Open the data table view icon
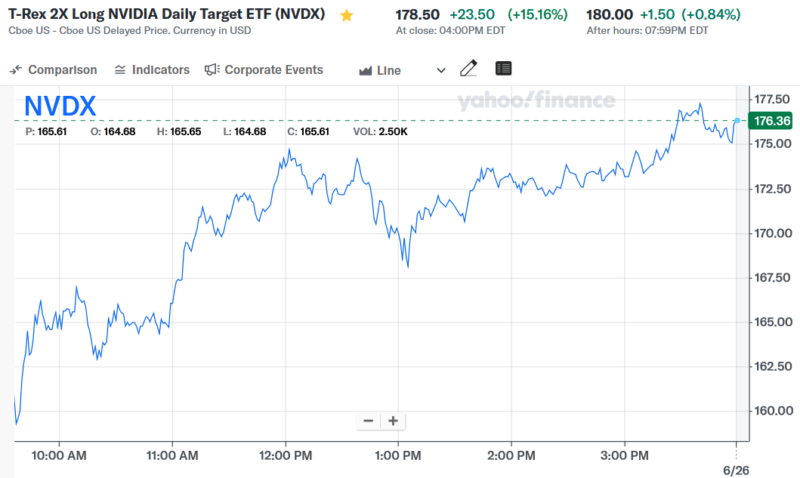 coord(503,69)
